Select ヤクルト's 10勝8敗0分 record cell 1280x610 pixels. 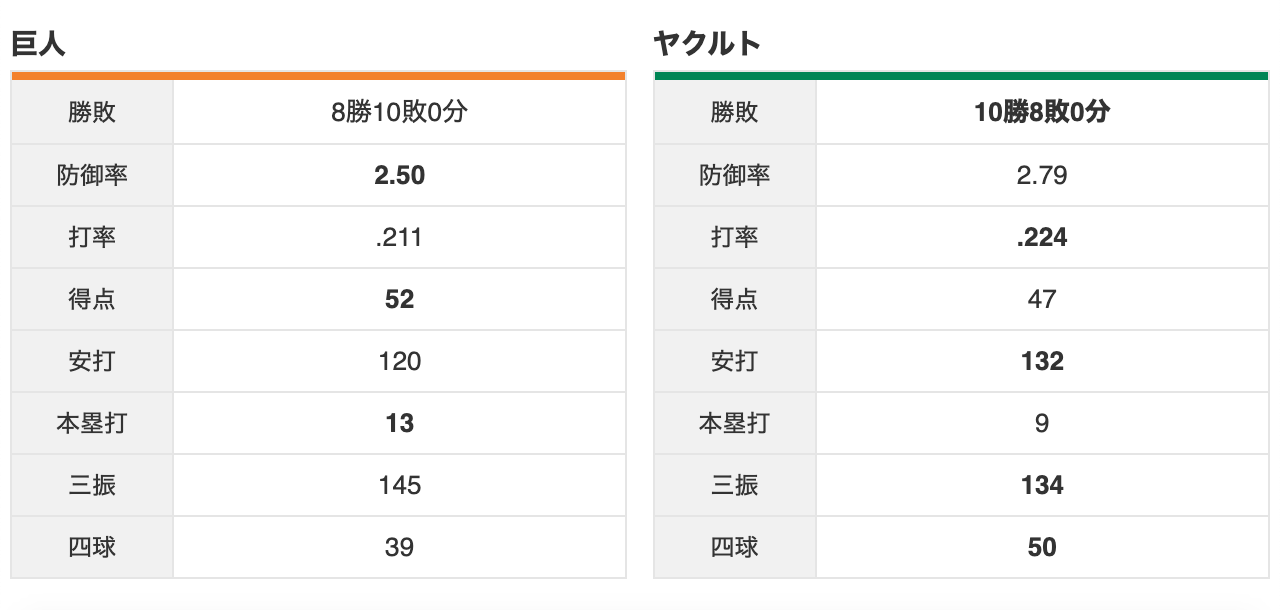pyautogui.click(x=1042, y=113)
